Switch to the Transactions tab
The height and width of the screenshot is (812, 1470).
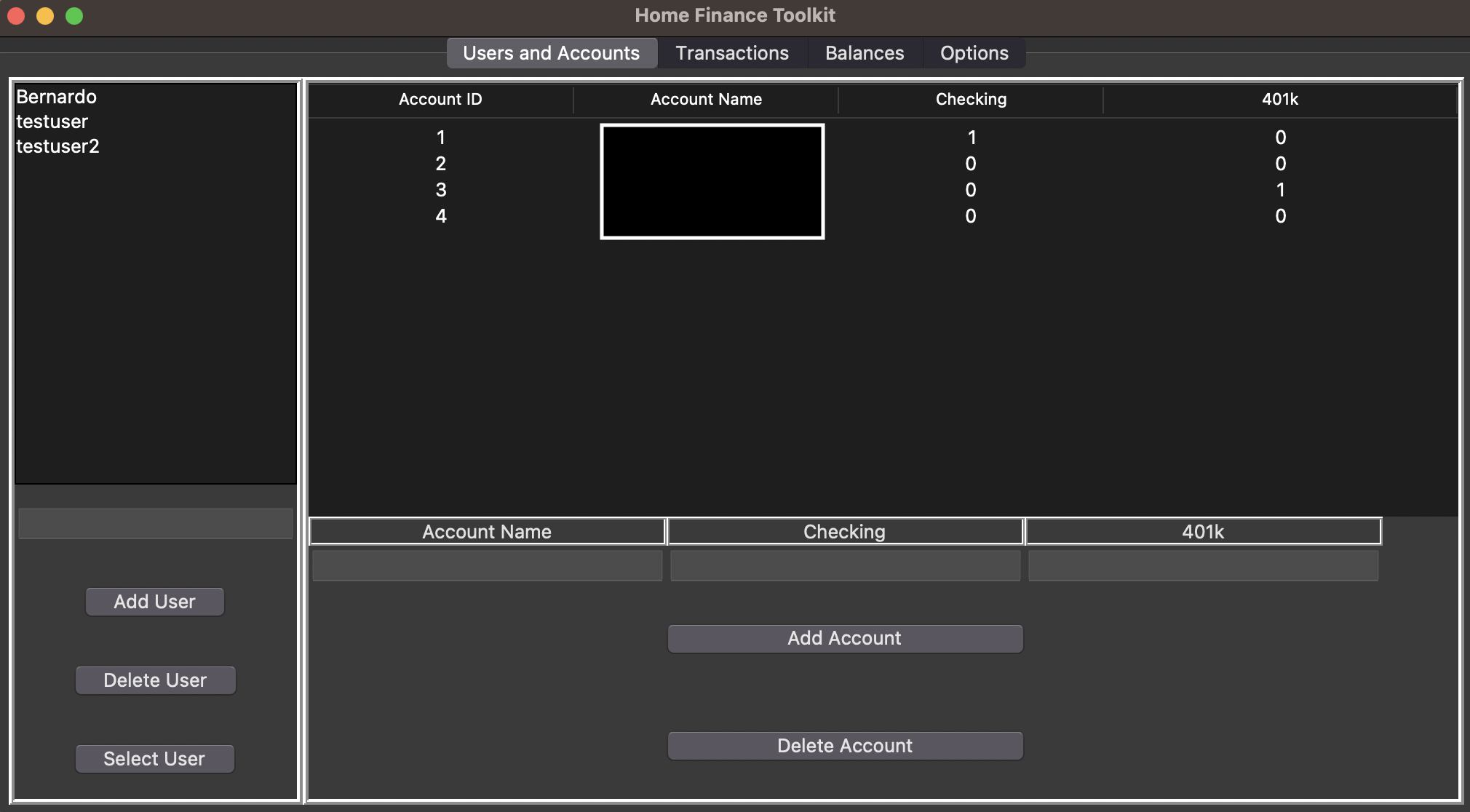[732, 53]
